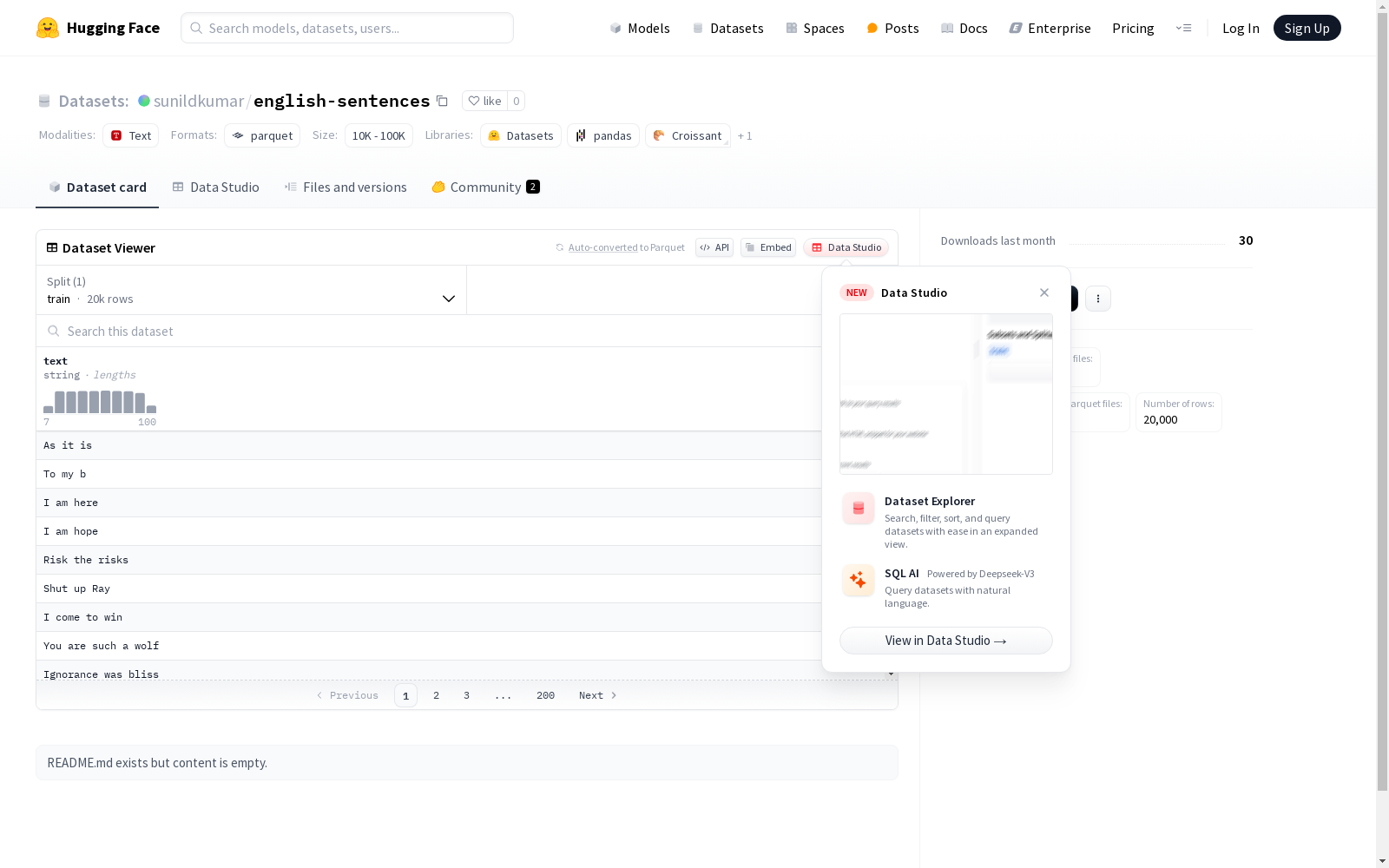
Task: Go to page 3 of dataset rows
Action: pyautogui.click(x=466, y=695)
